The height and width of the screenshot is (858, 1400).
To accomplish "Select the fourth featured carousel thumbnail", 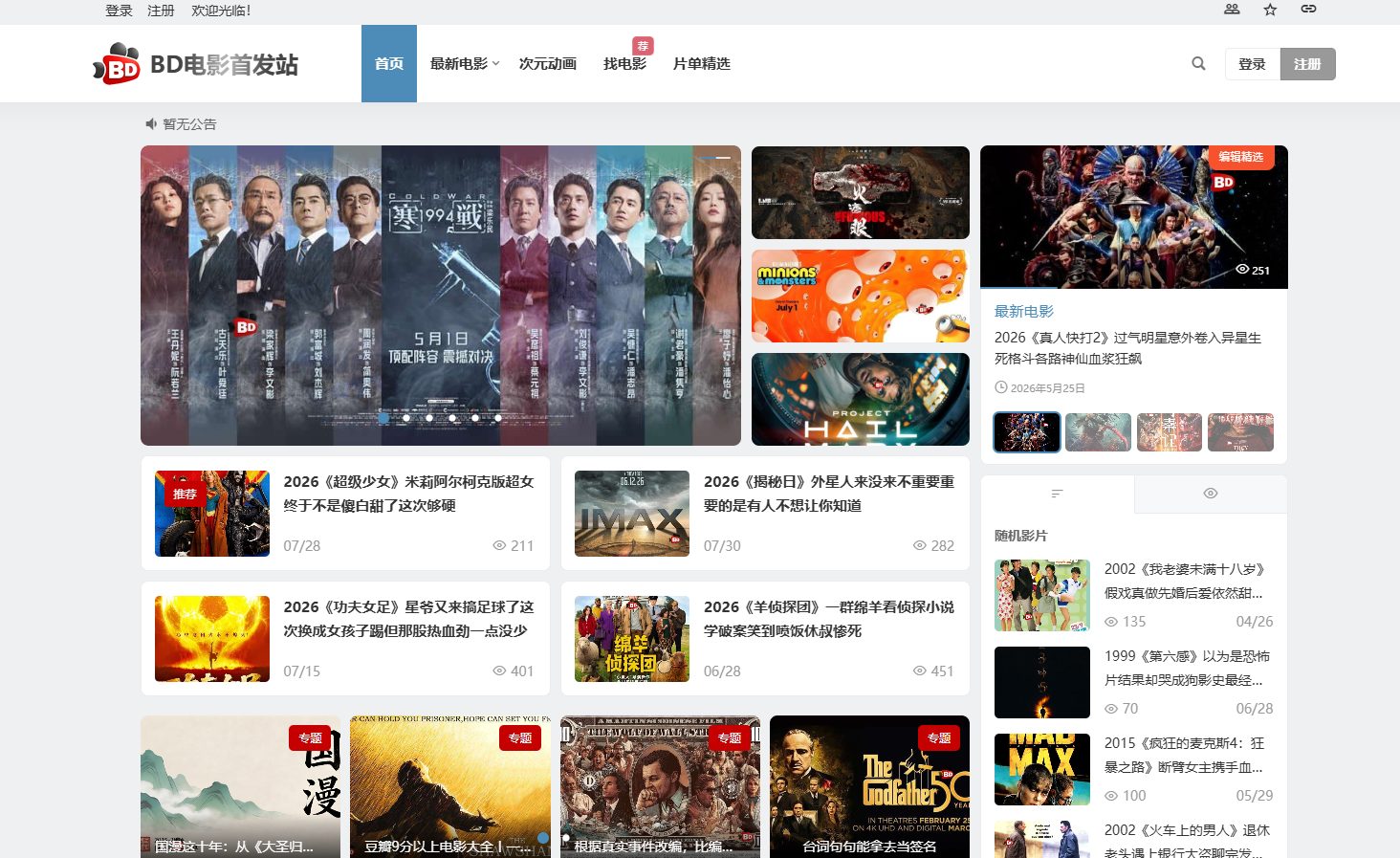I will pyautogui.click(x=1240, y=432).
